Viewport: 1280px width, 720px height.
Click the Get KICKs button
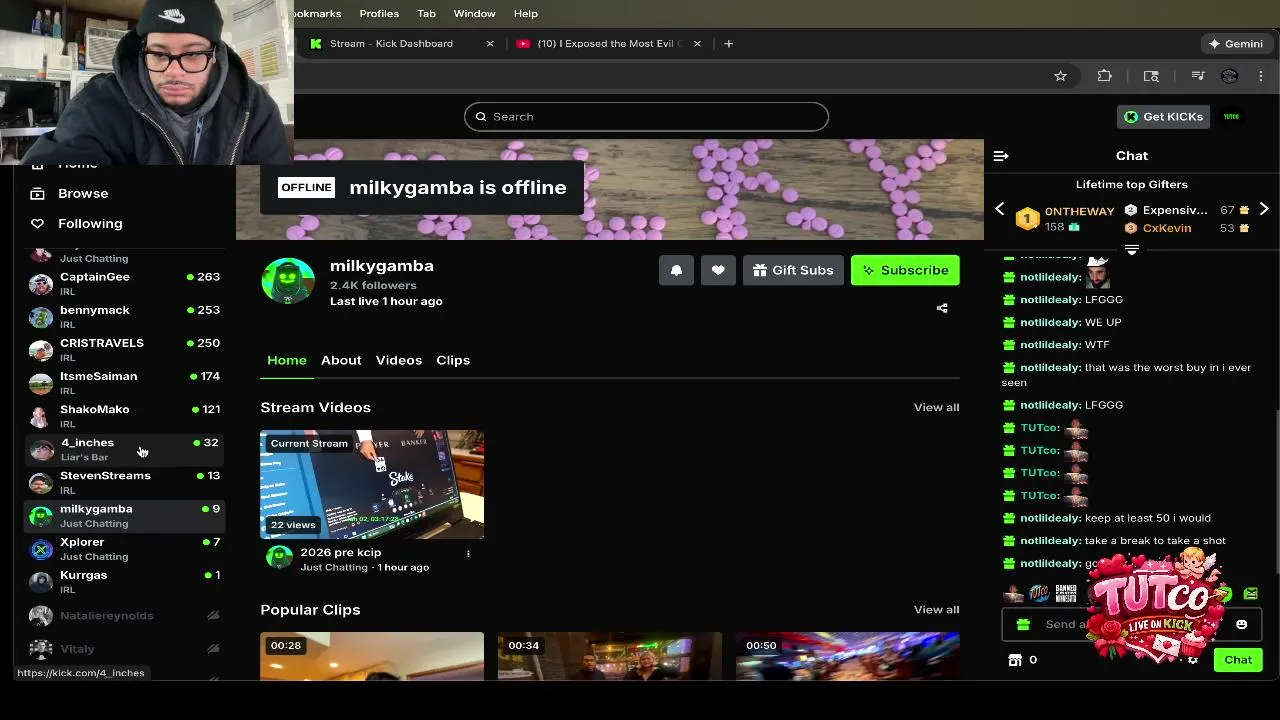pyautogui.click(x=1162, y=117)
